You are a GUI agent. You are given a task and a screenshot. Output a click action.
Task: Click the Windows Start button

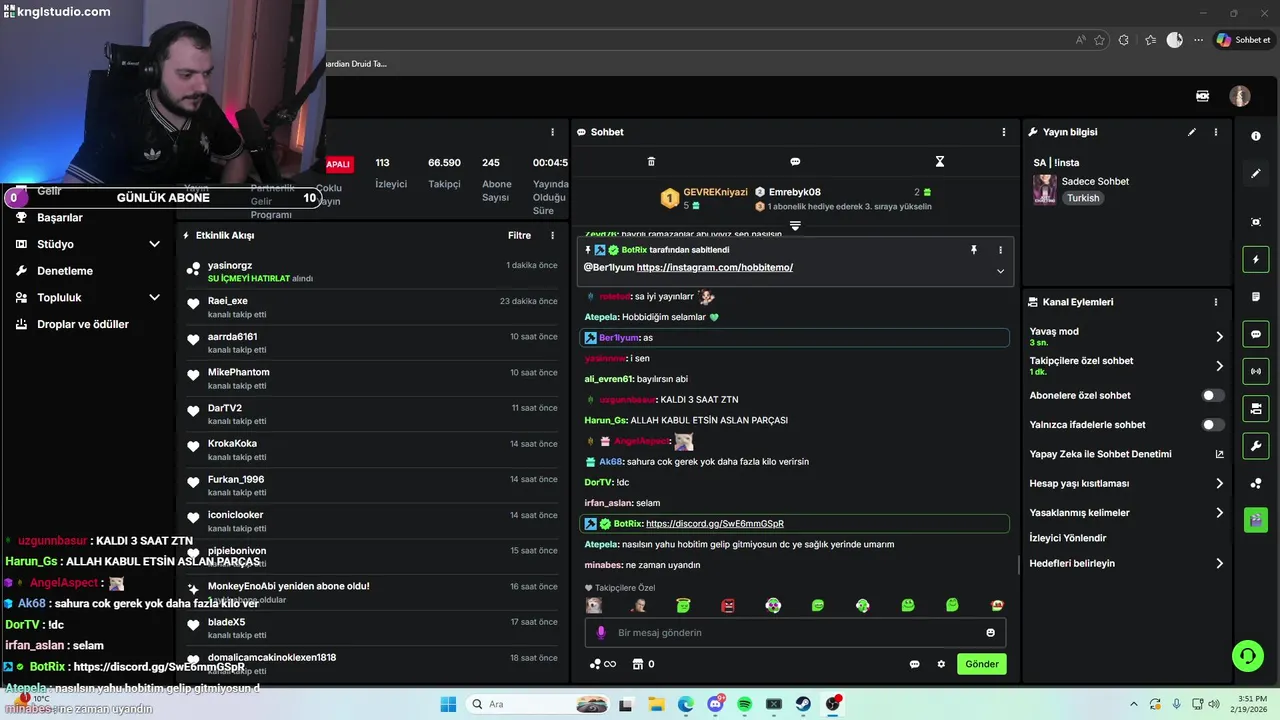tap(448, 704)
